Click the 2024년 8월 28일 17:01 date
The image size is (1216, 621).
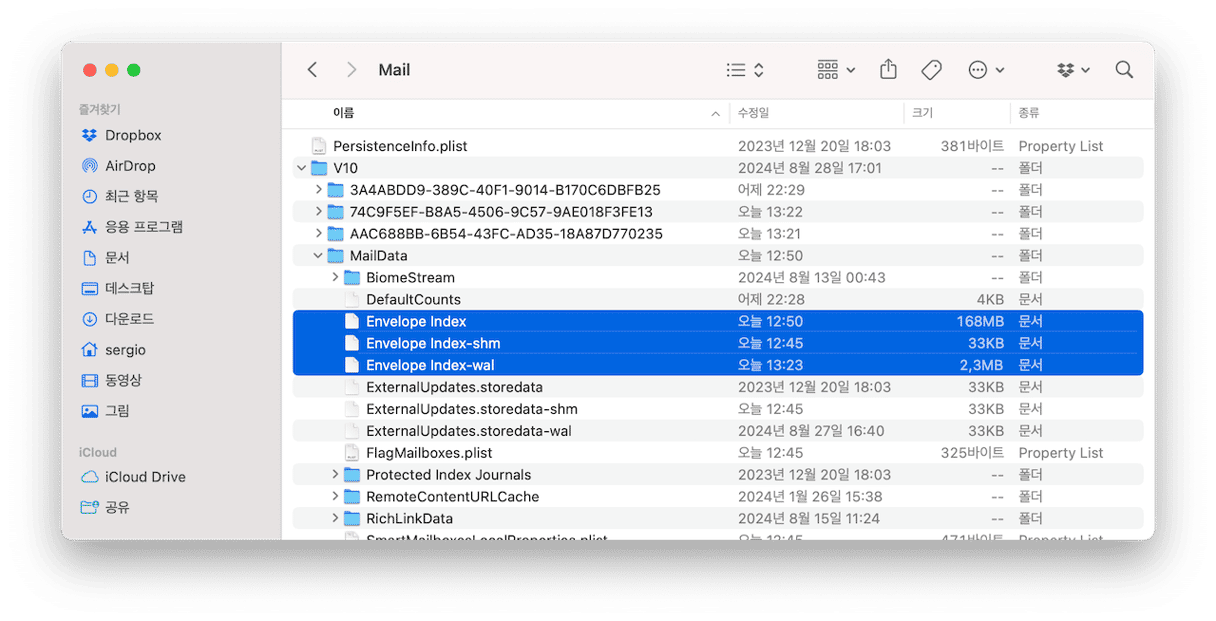[x=810, y=168]
